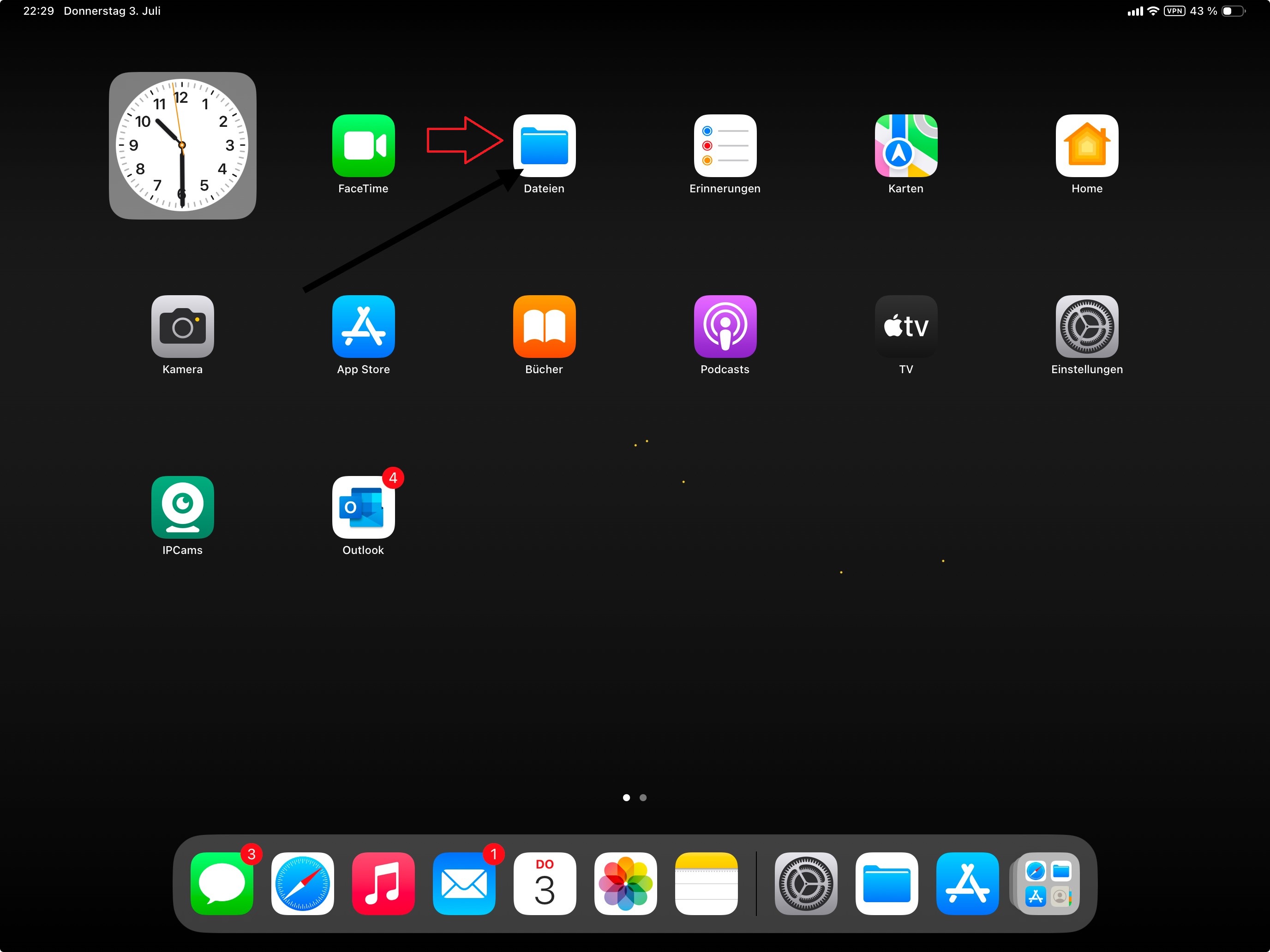Open App Store on home screen

click(x=363, y=327)
